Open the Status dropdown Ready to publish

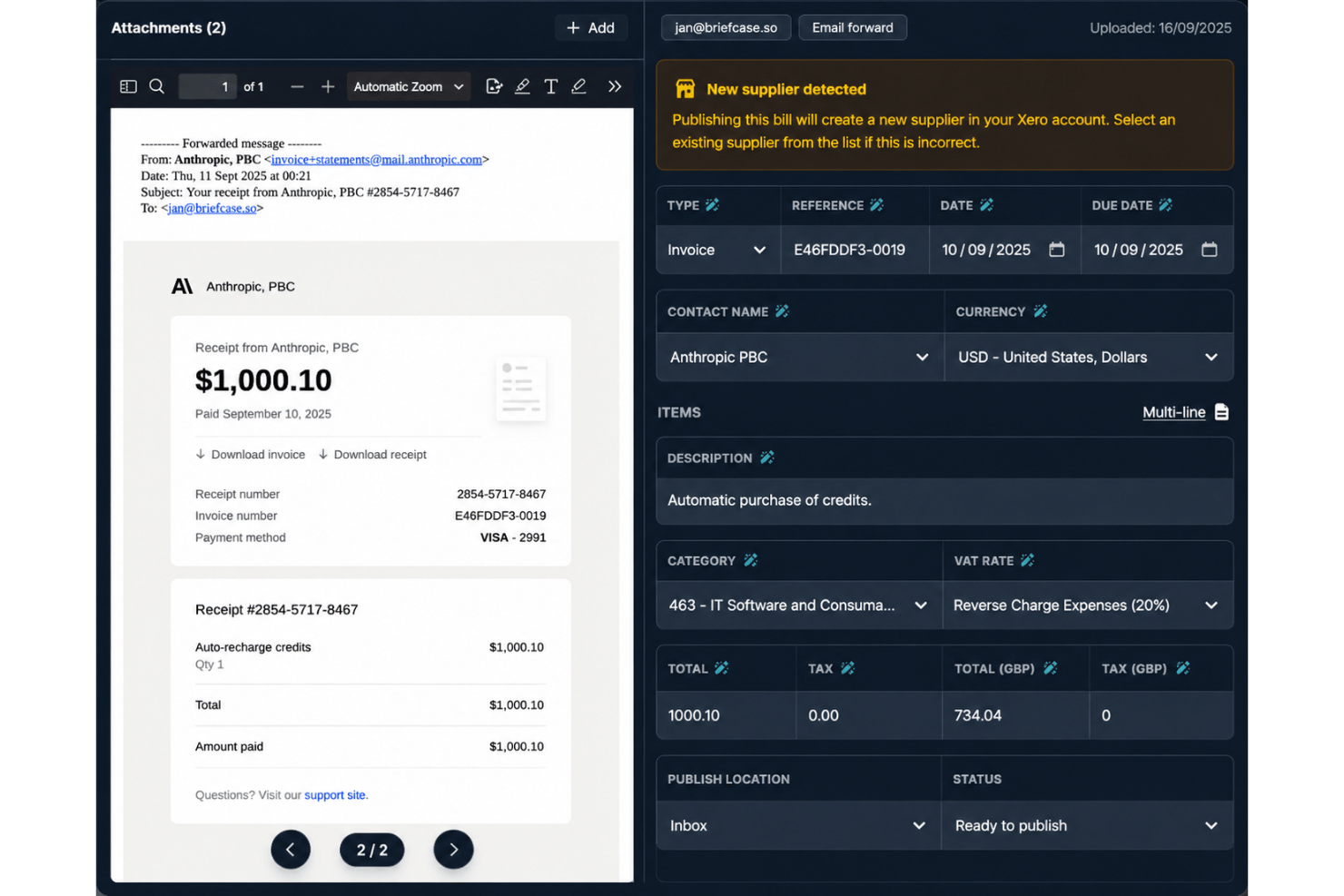(1087, 825)
